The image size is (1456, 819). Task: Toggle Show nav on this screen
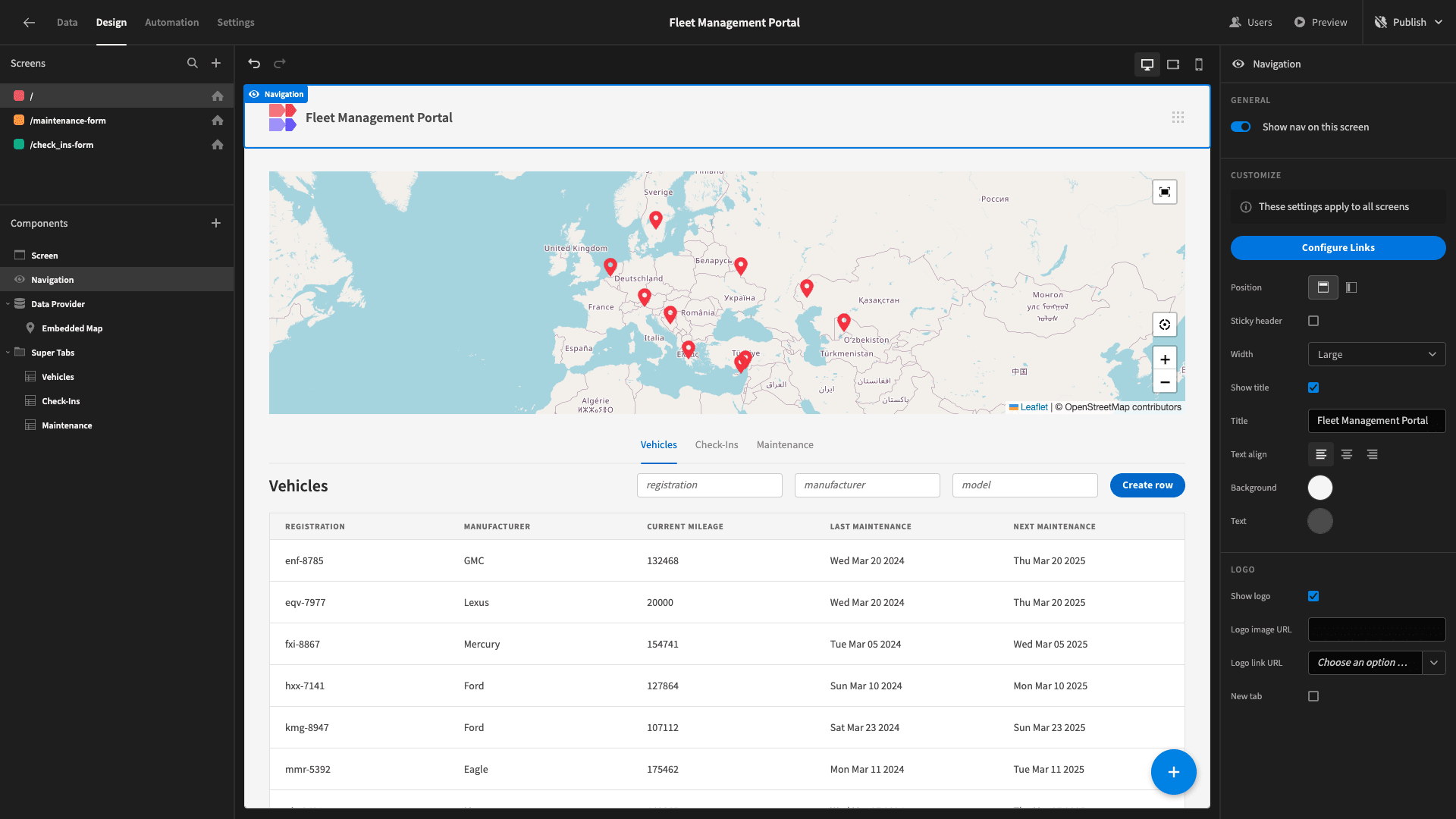pos(1241,127)
